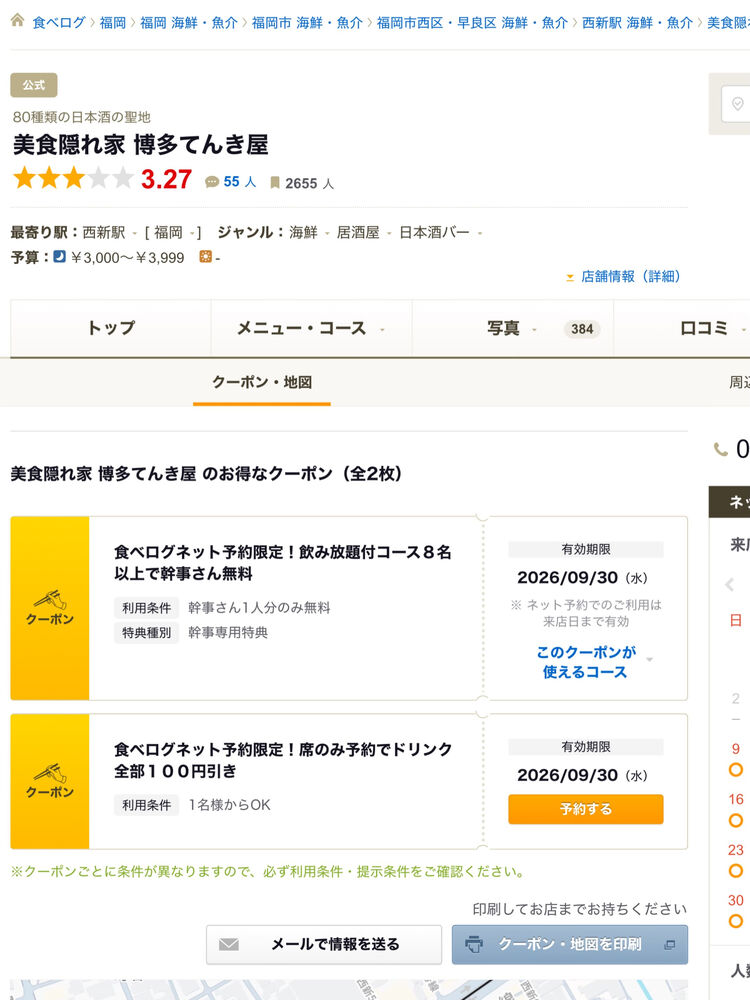Open 西新駅 海鮮・魚介 breadcrumb link
The height and width of the screenshot is (1000, 750).
pyautogui.click(x=637, y=23)
